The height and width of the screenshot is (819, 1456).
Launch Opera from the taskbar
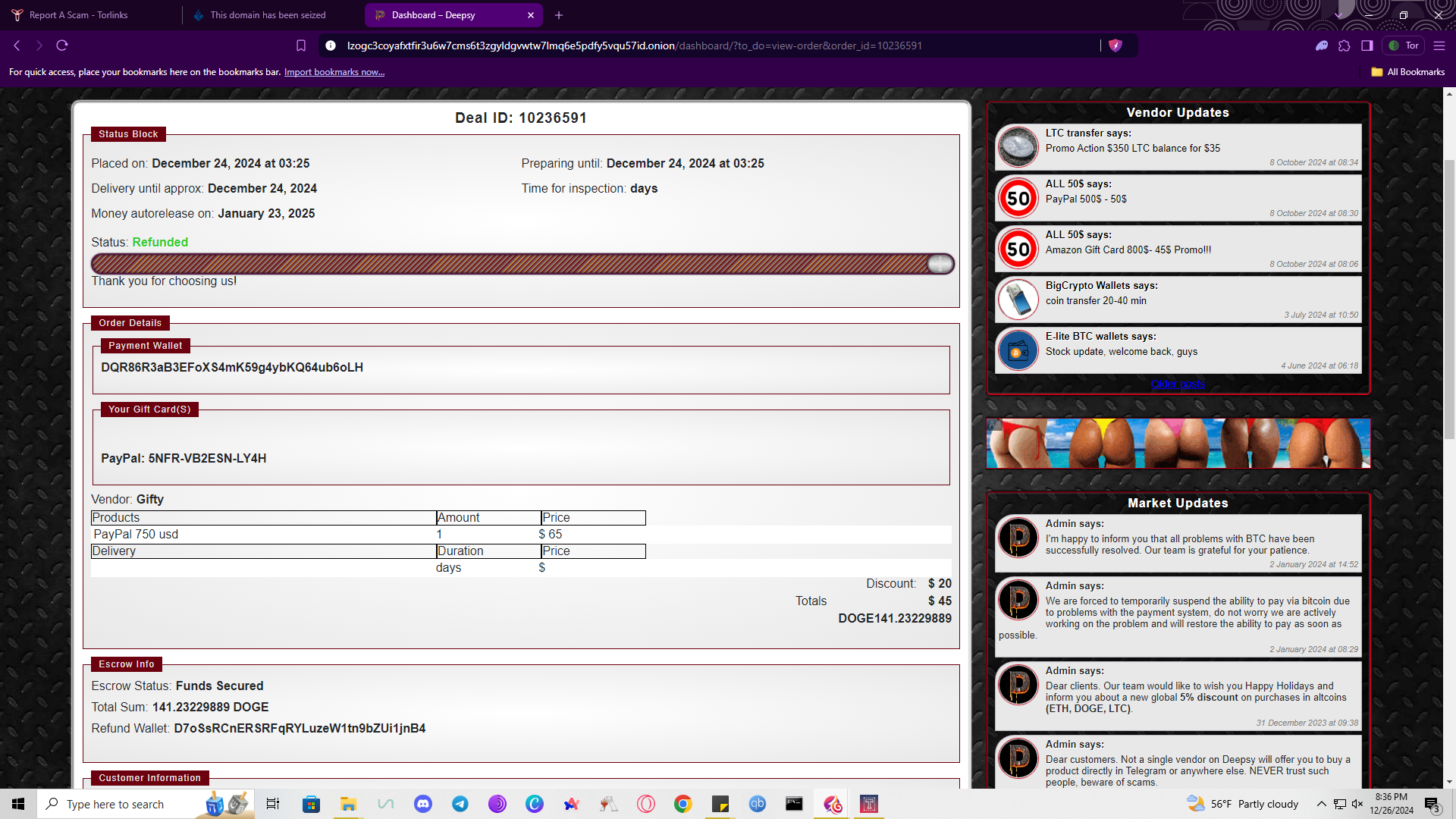[x=646, y=804]
